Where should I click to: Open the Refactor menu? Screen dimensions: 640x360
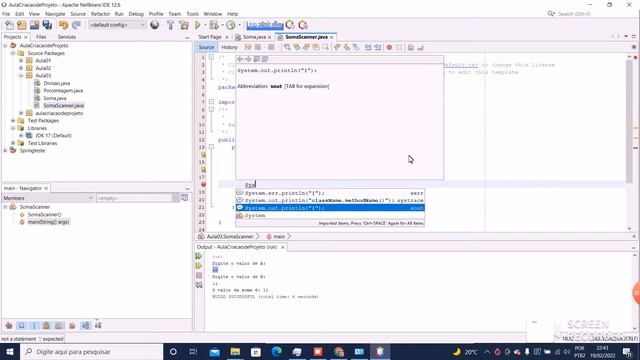[100, 14]
